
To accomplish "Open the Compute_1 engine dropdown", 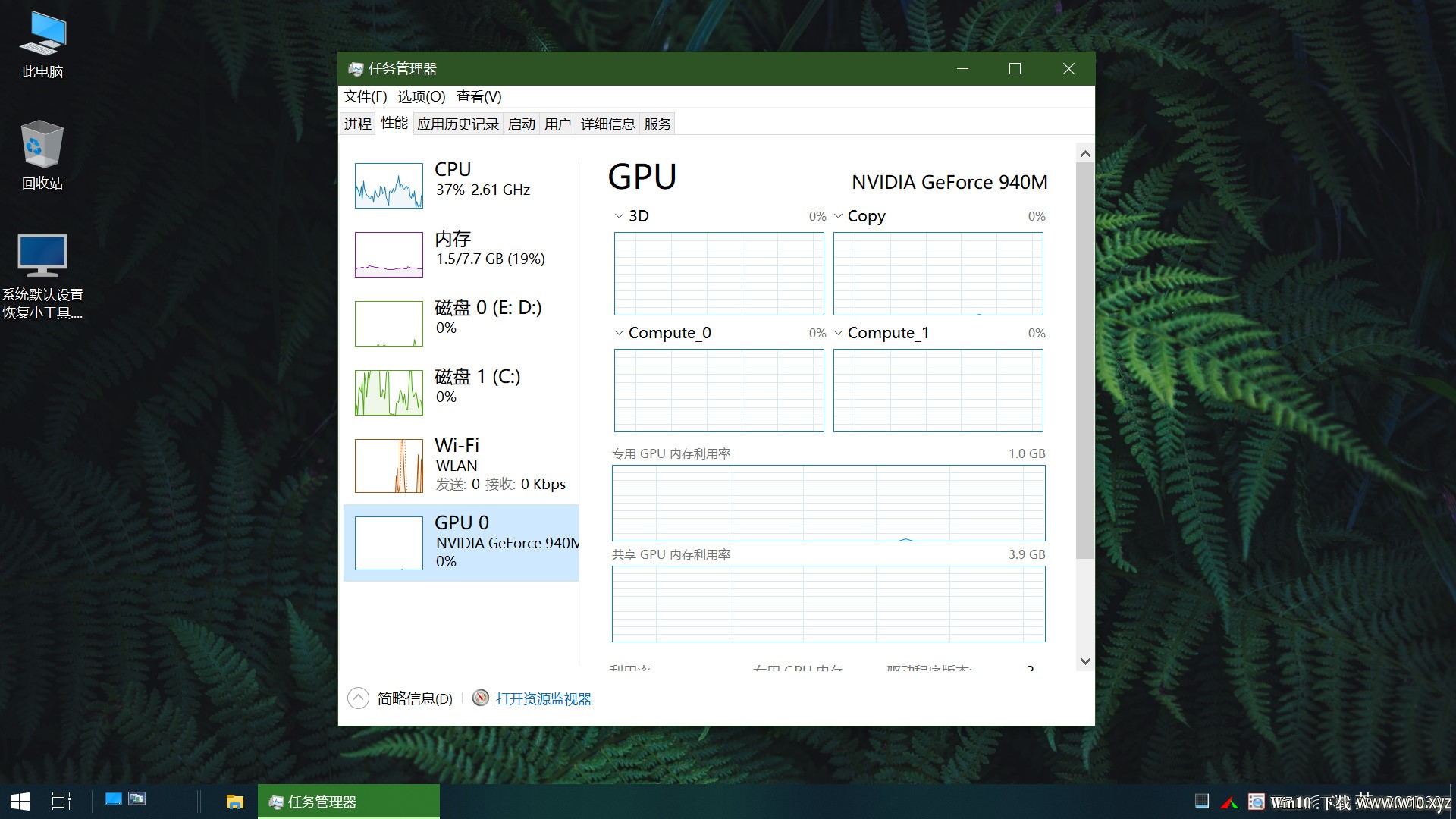I will coord(838,333).
